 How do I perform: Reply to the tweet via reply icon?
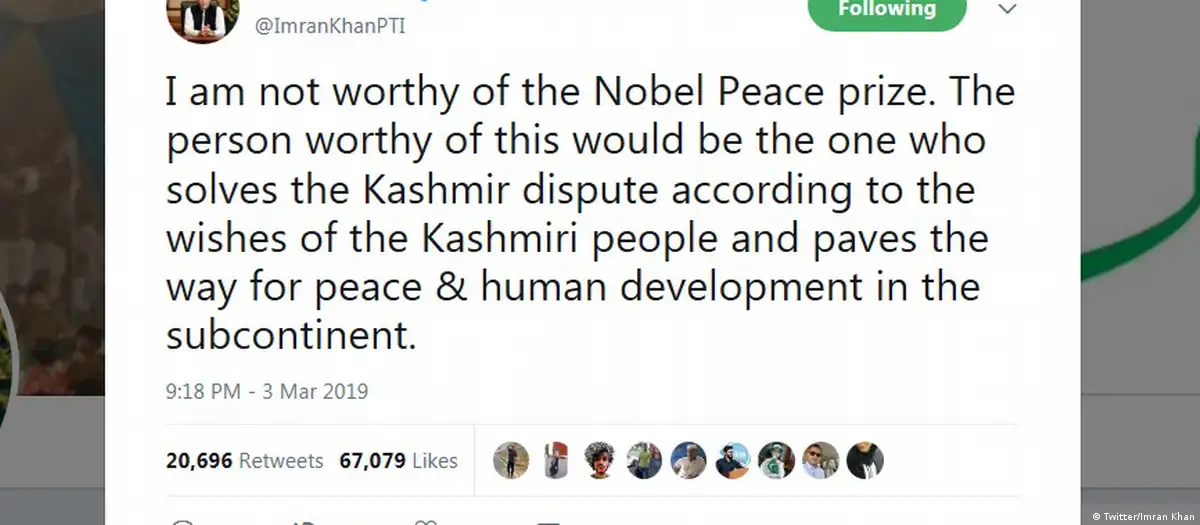coord(182,521)
